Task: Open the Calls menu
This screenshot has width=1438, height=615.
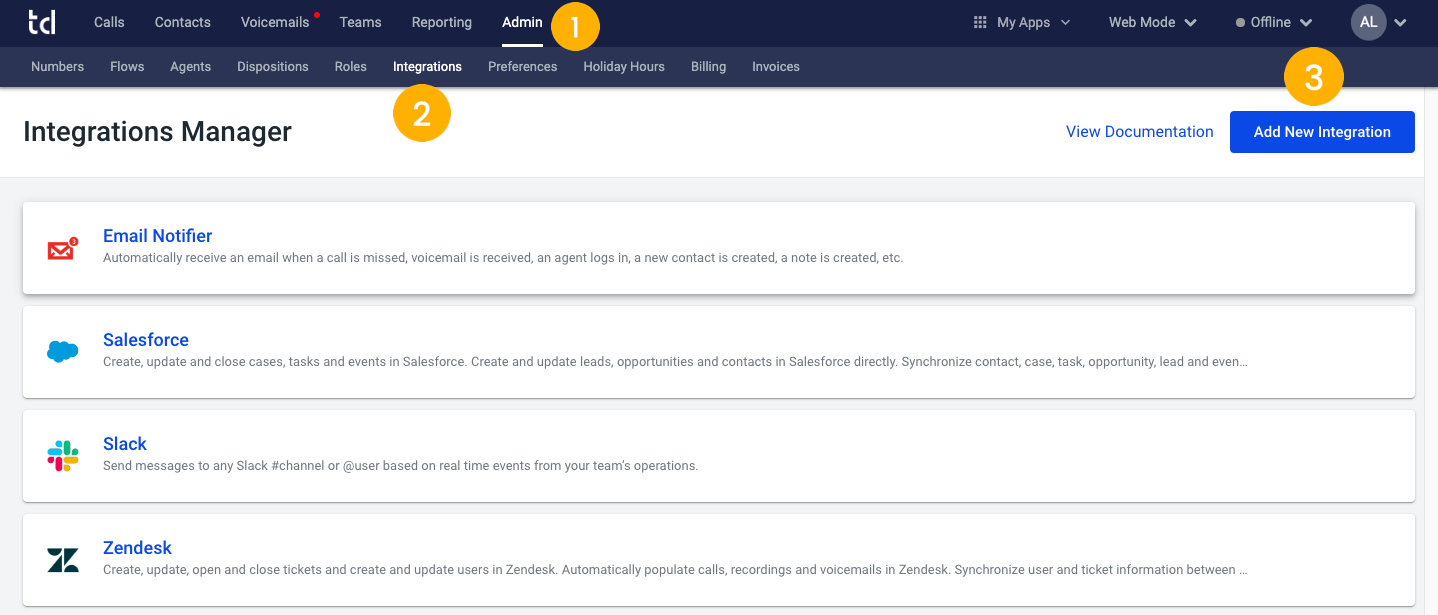Action: pyautogui.click(x=109, y=22)
